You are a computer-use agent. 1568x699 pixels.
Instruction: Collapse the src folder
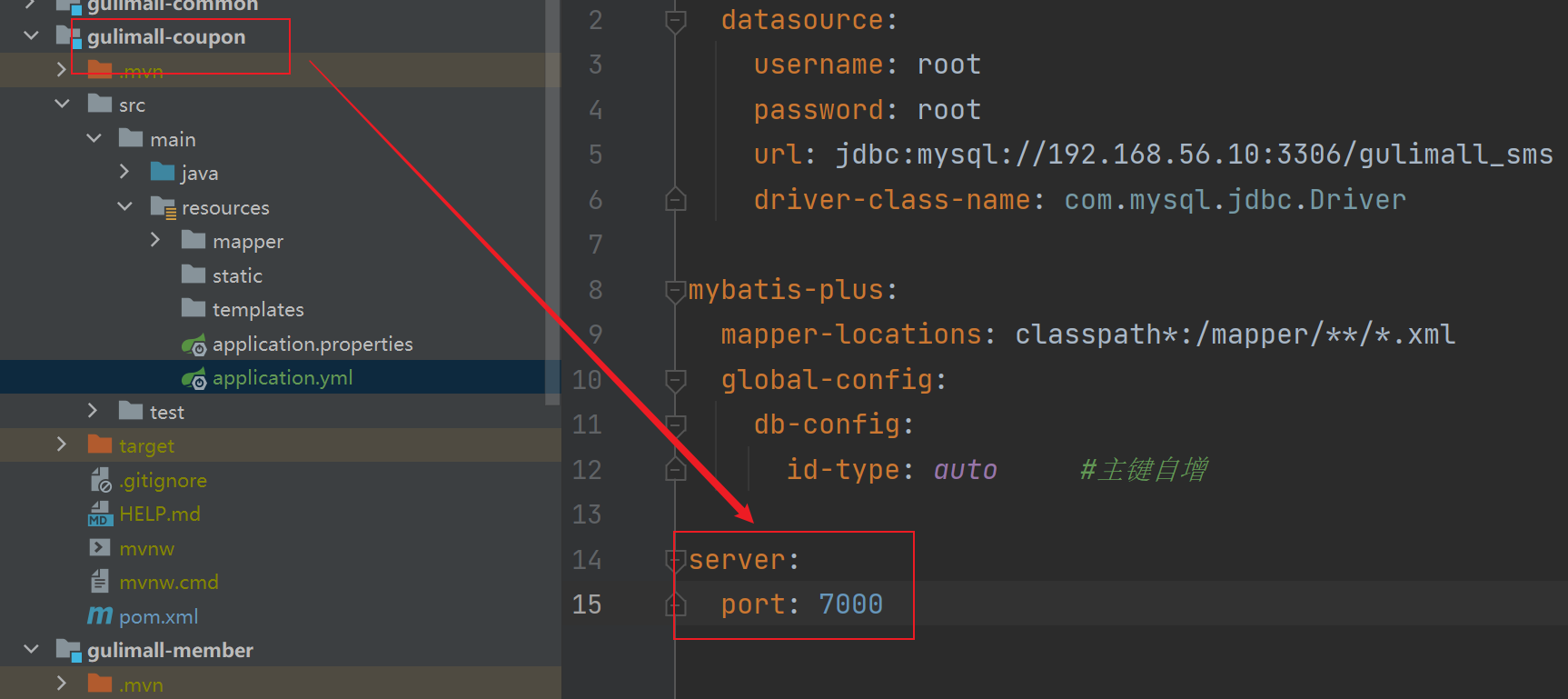click(63, 104)
